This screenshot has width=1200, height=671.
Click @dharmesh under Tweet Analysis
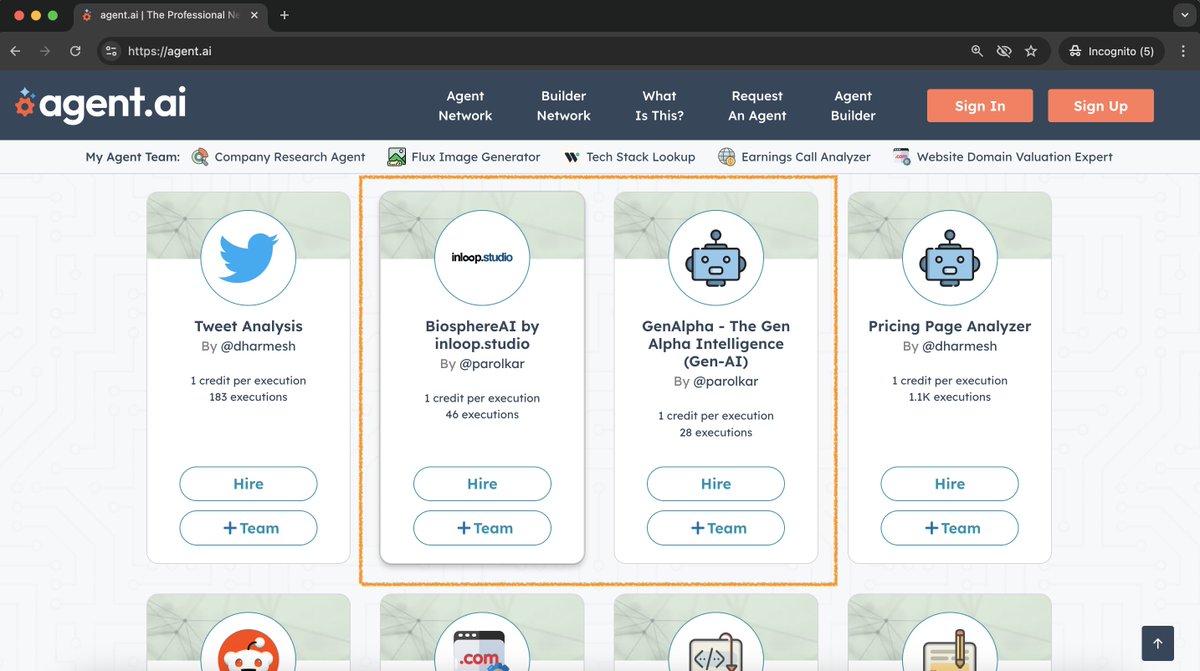tap(258, 346)
